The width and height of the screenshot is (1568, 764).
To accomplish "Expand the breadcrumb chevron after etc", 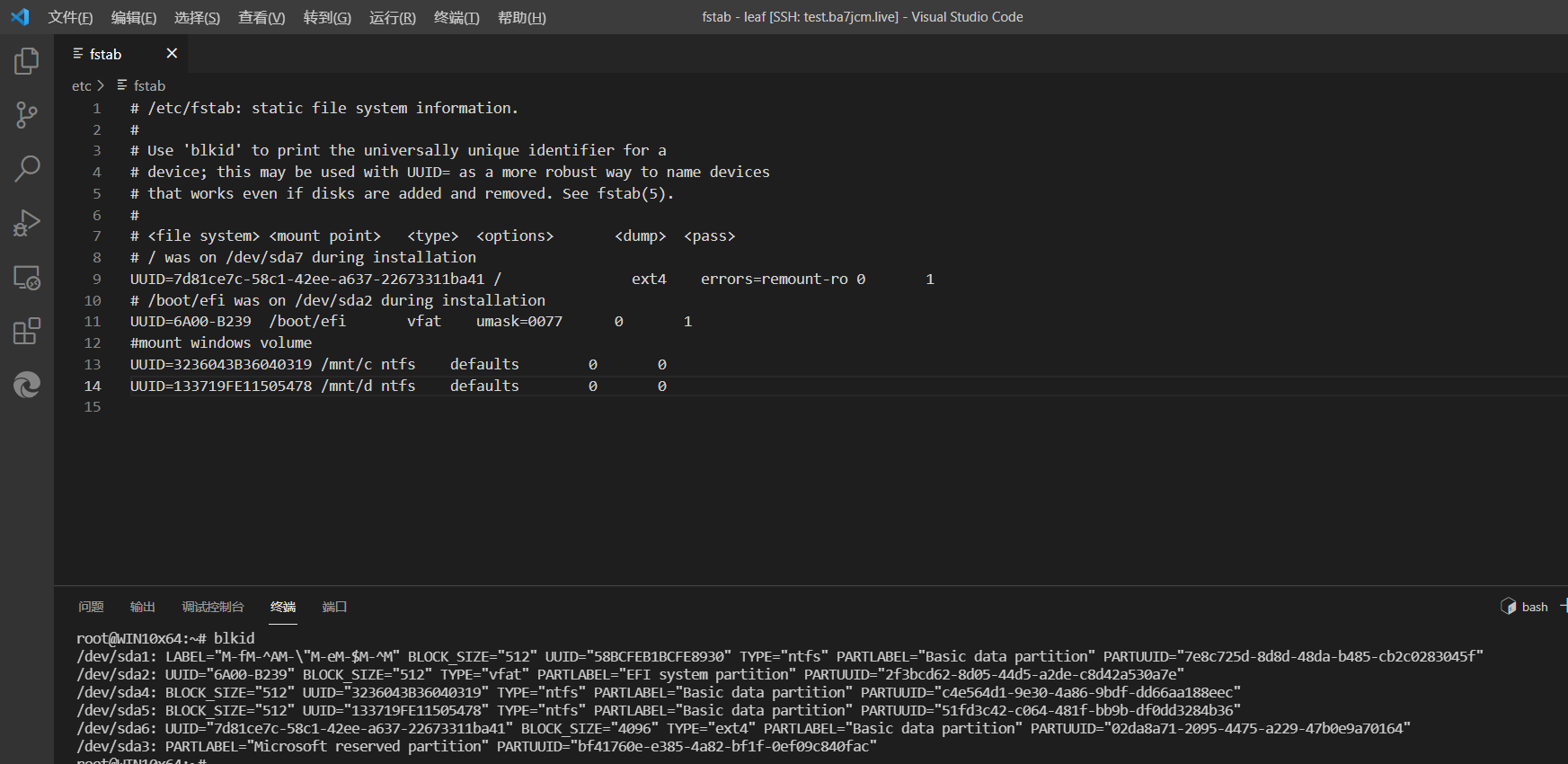I will click(x=101, y=85).
